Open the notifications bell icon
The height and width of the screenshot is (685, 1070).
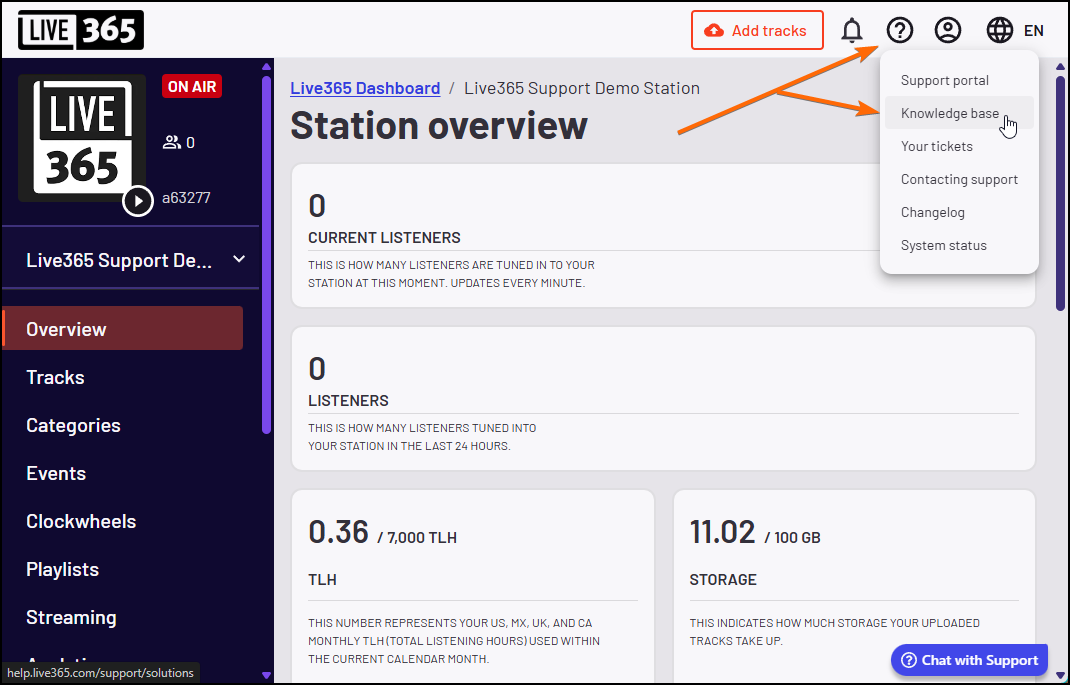pyautogui.click(x=852, y=31)
